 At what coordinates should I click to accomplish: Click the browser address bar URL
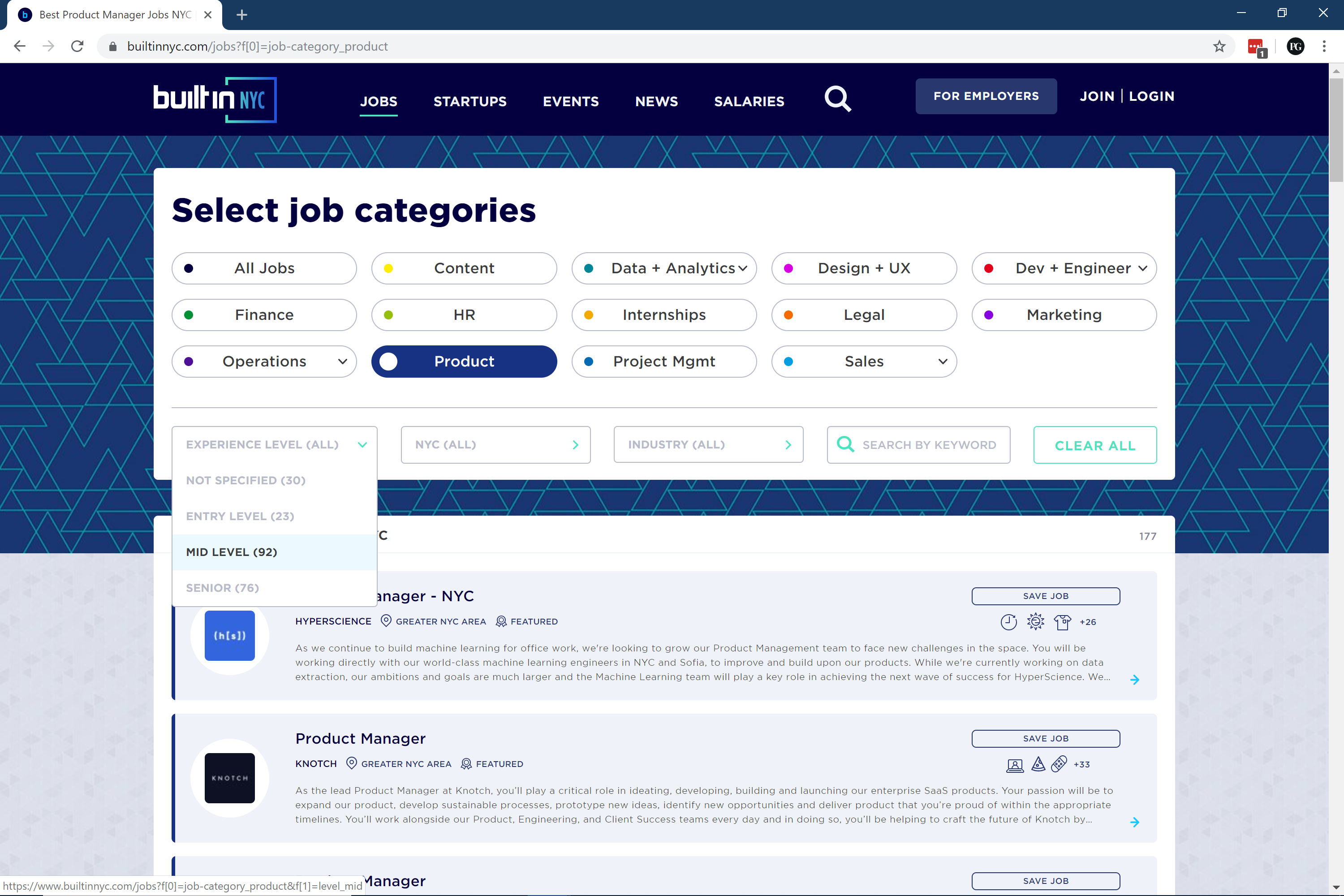coord(257,46)
